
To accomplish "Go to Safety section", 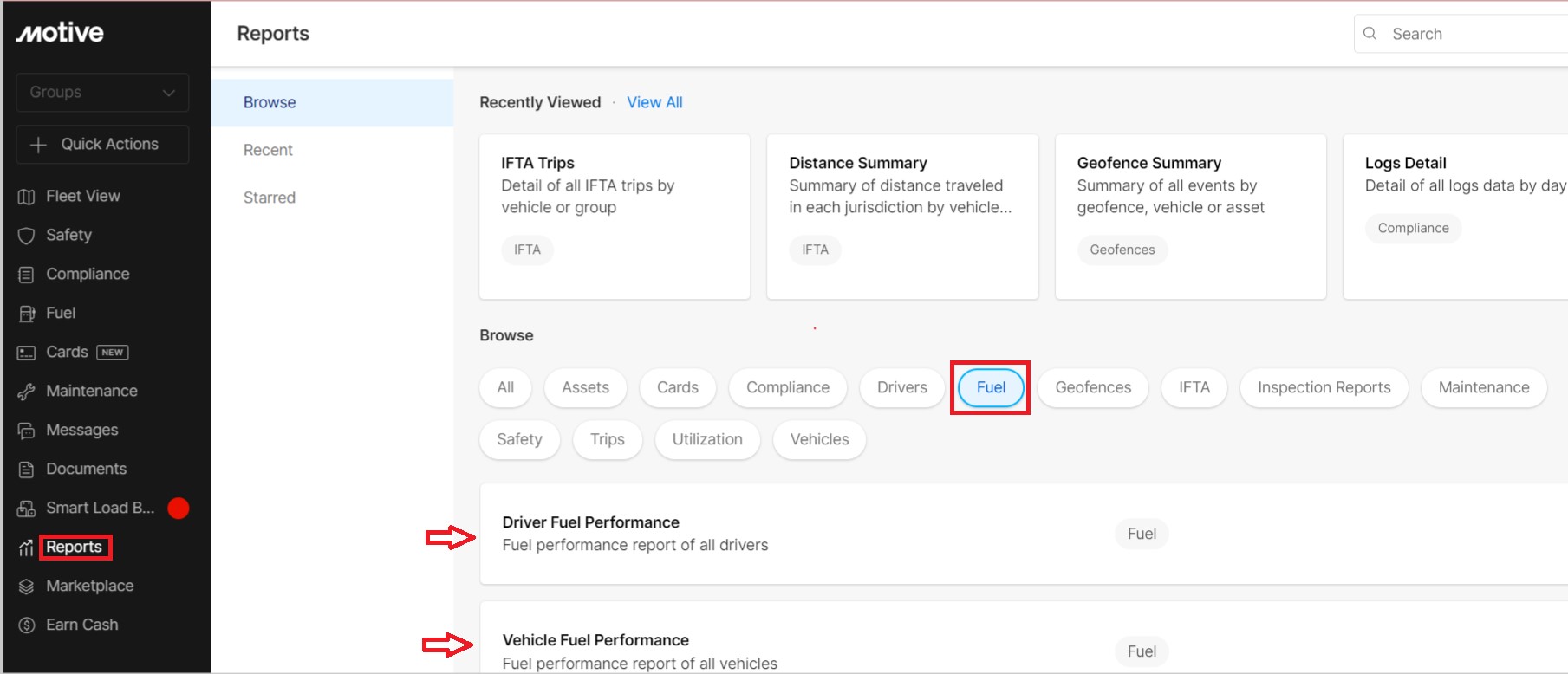I will coord(68,236).
